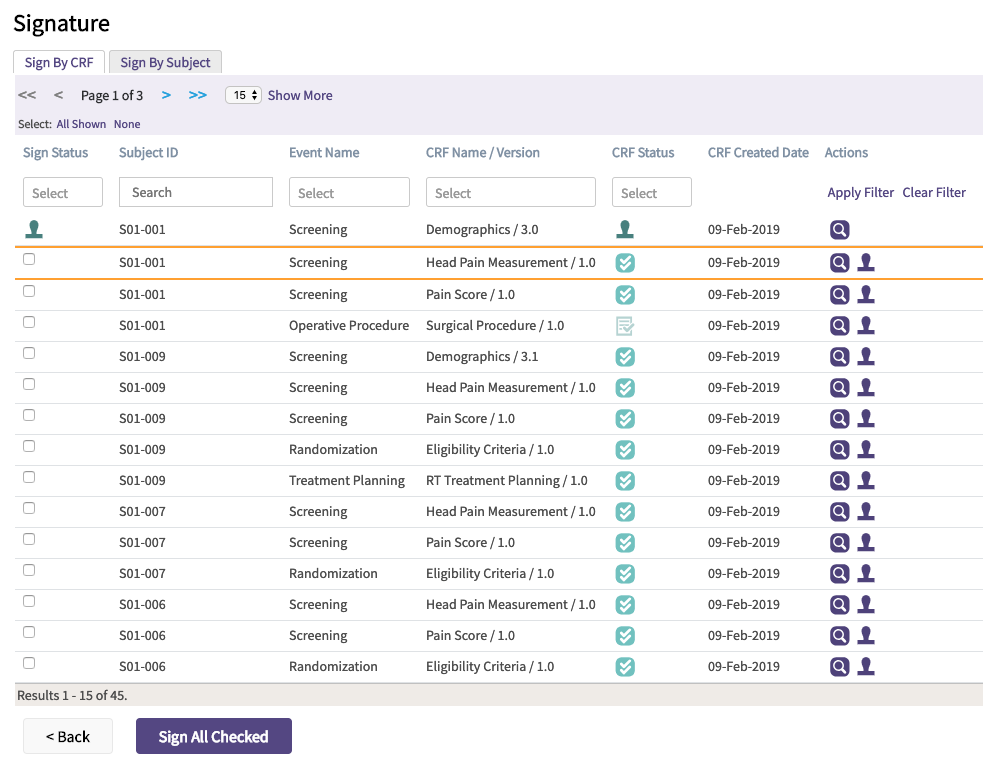The height and width of the screenshot is (769, 1003).
Task: Select checkbox for S01-006 Eligibility Criteria row
Action: (29, 663)
